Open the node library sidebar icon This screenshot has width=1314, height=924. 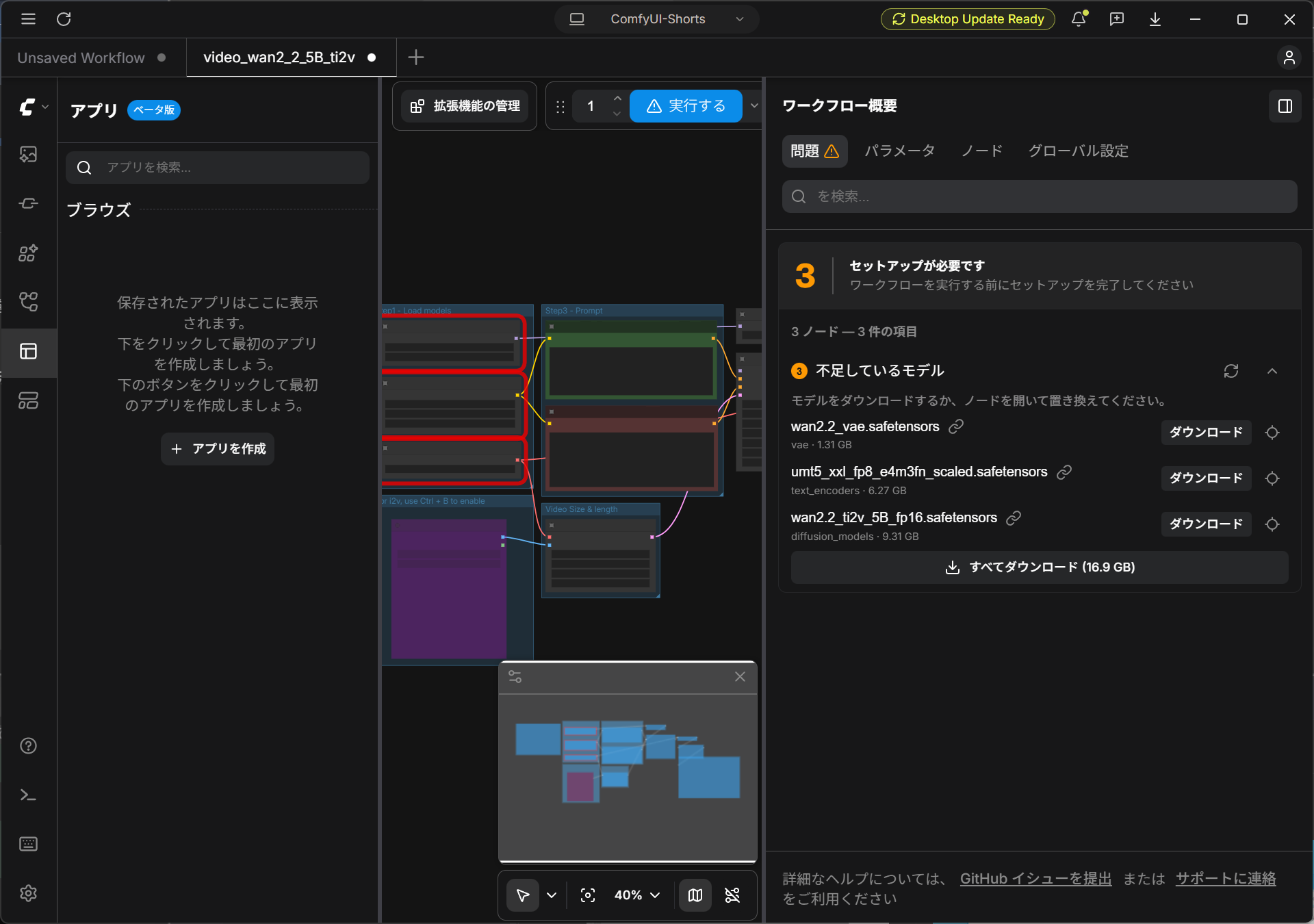28,253
